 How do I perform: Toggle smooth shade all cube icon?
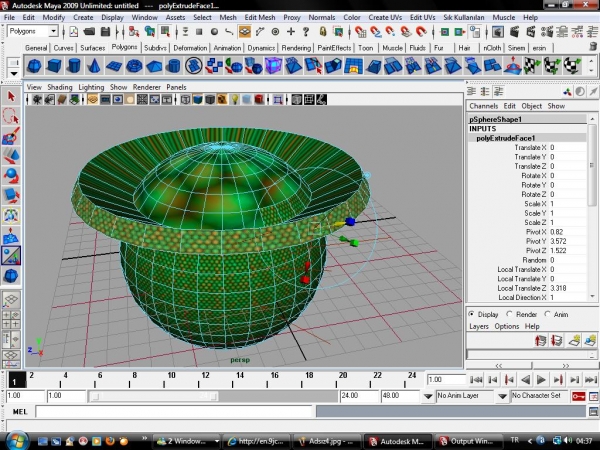tap(197, 100)
